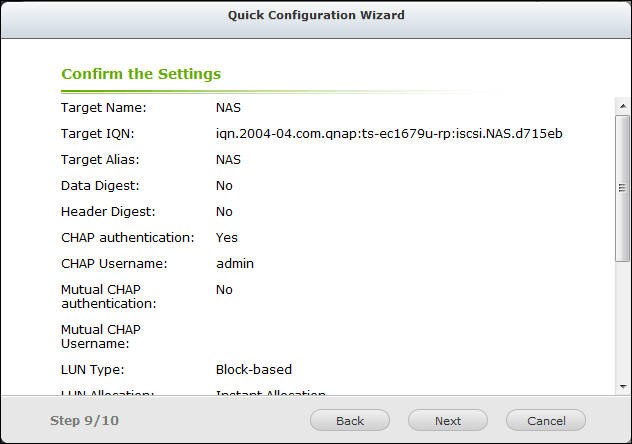Viewport: 632px width, 444px height.
Task: Click the LUN Type value Block-based
Action: (x=254, y=369)
